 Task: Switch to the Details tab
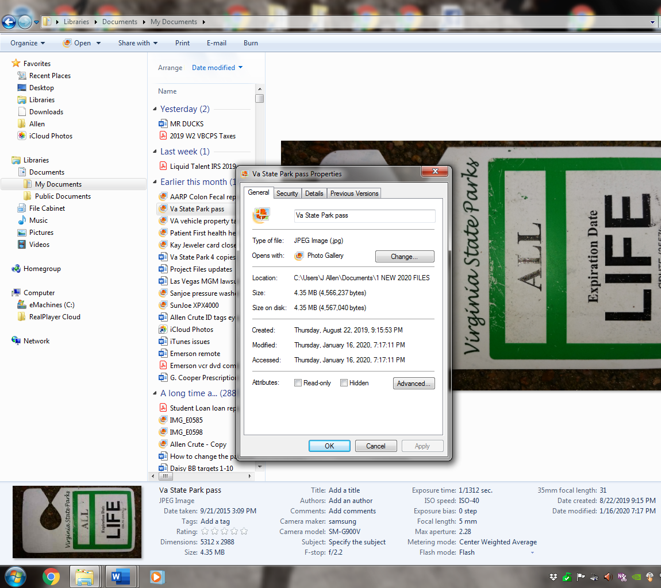coord(314,193)
